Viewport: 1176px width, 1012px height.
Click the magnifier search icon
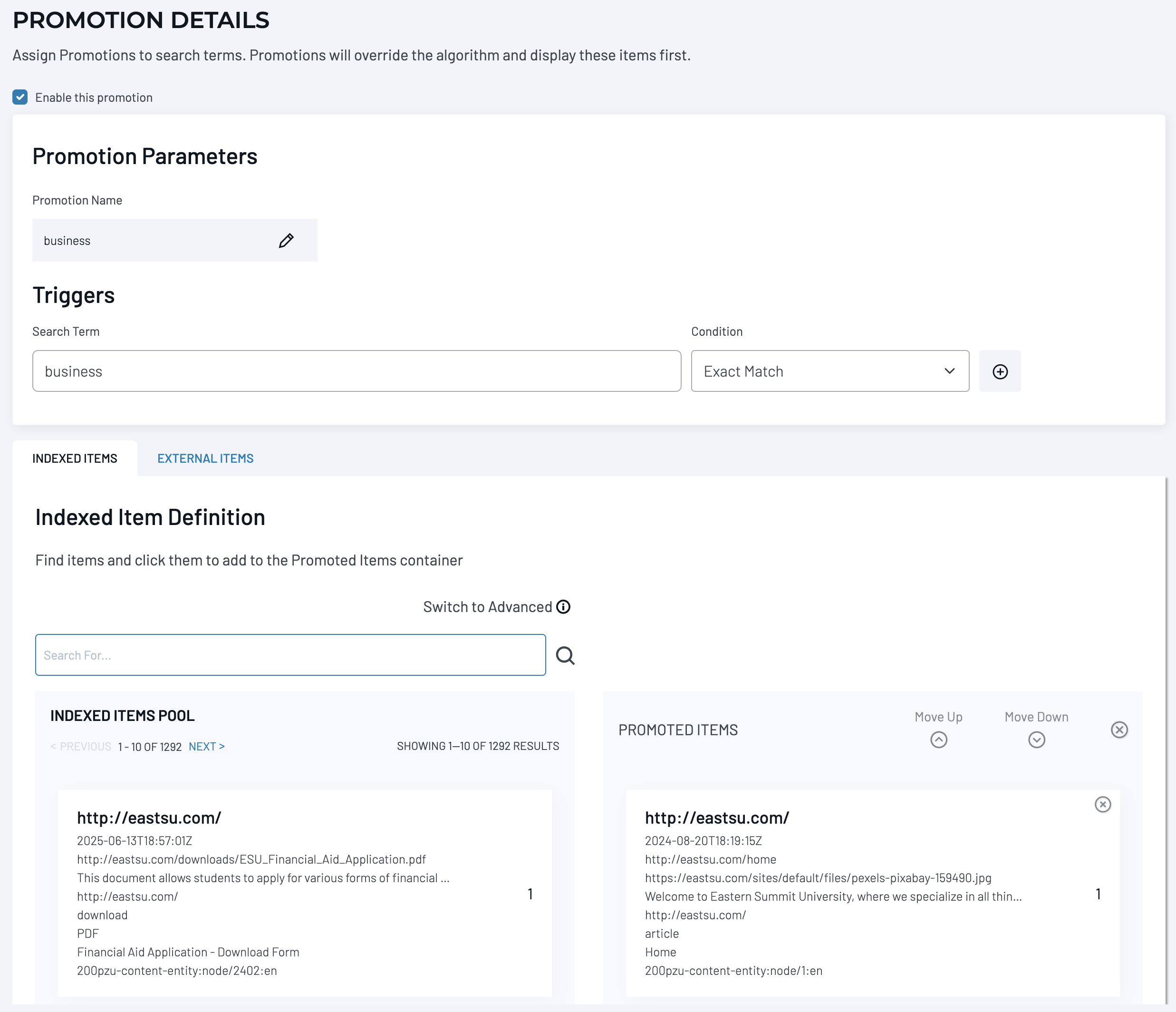coord(565,655)
